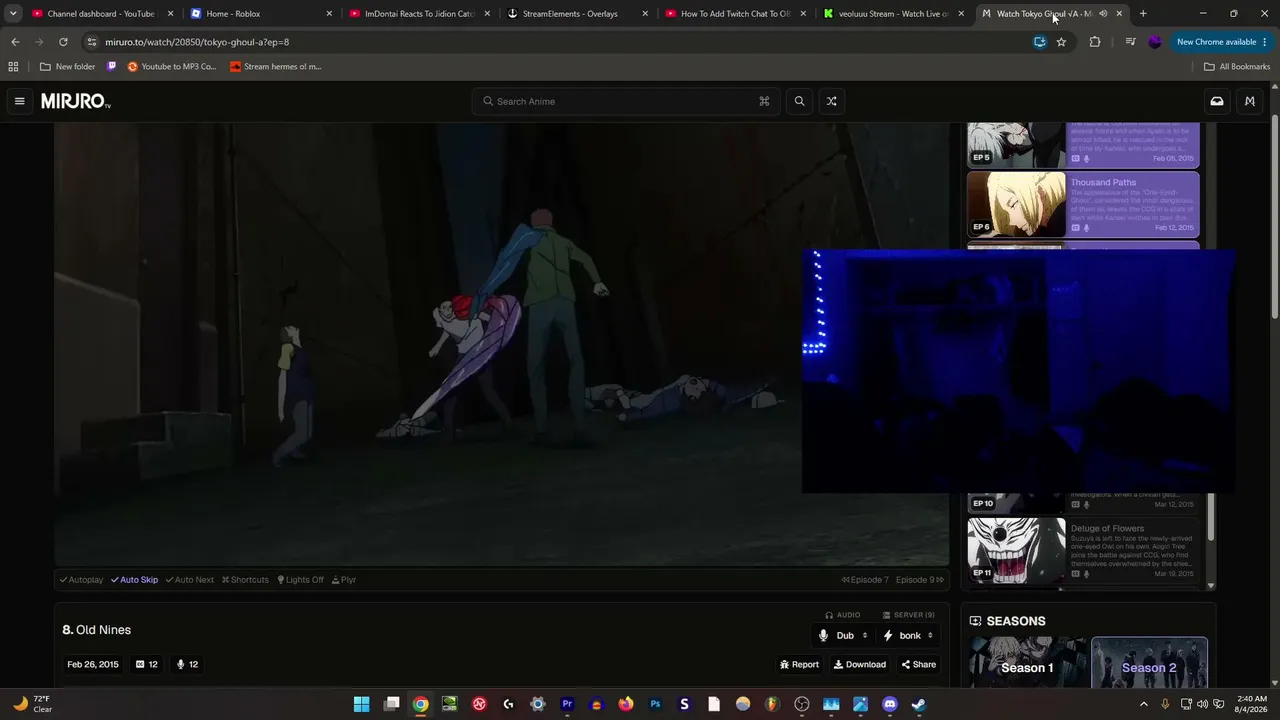Click the Report button
Screen dimensions: 1280x720
[799, 664]
